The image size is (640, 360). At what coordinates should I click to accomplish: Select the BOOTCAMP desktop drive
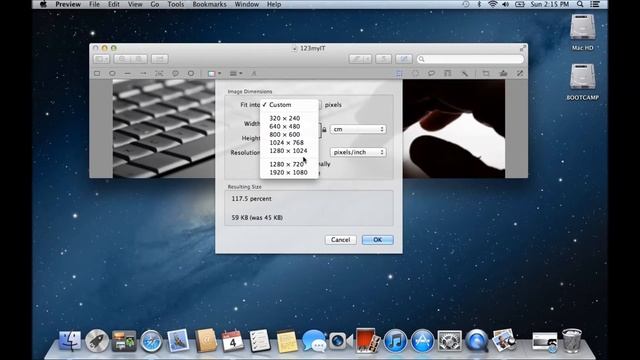point(582,82)
